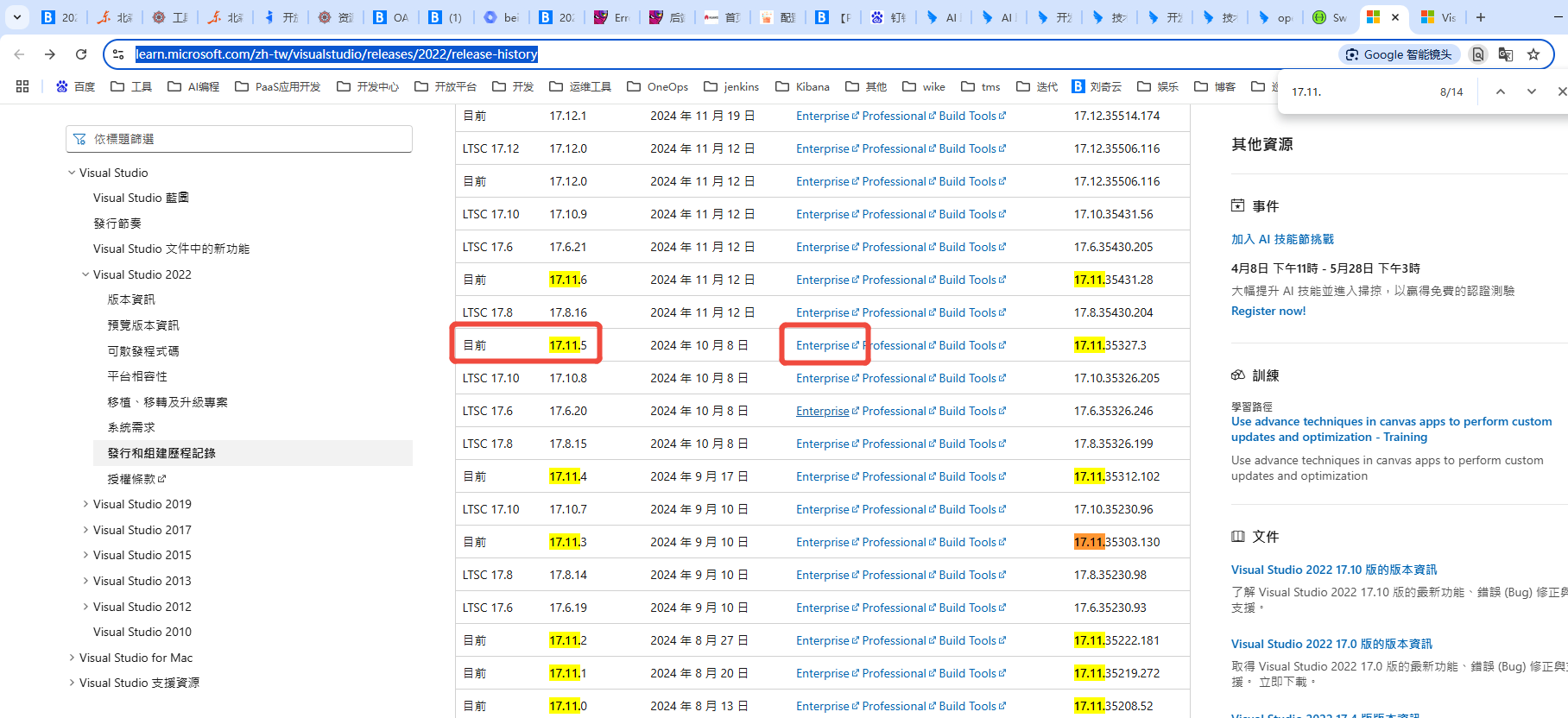Open the 博客 bookmark folder
This screenshot has width=1568, height=718.
(1215, 86)
